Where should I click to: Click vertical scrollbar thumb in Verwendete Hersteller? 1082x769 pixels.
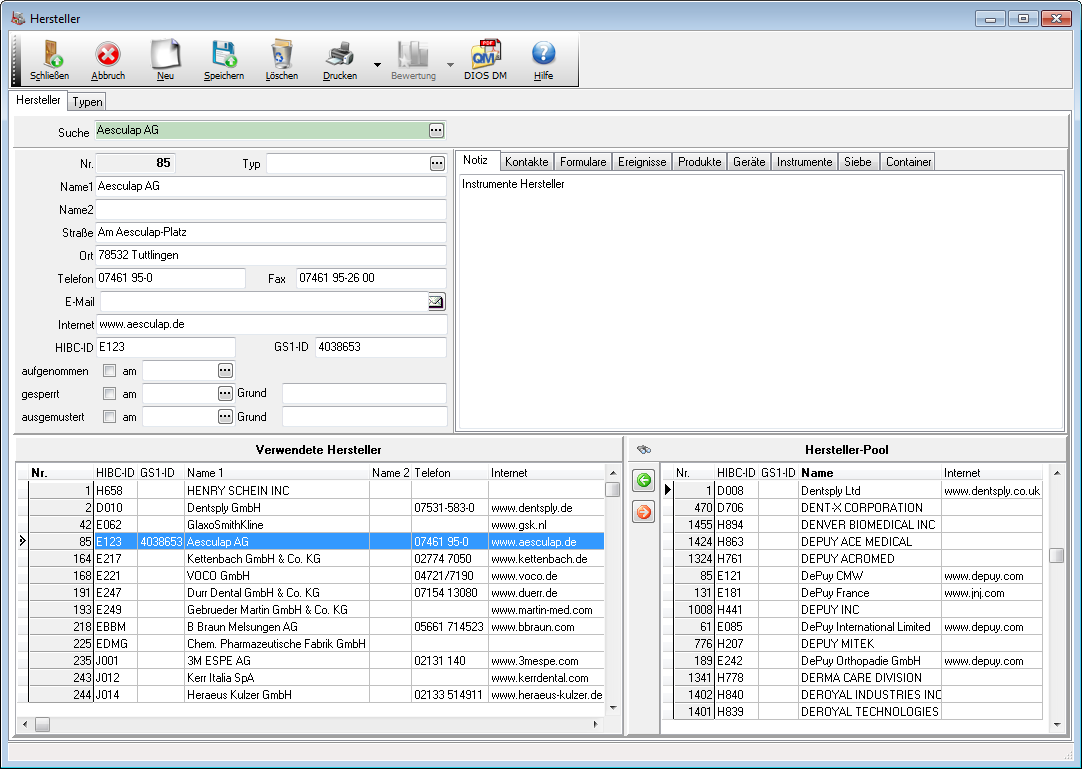612,489
